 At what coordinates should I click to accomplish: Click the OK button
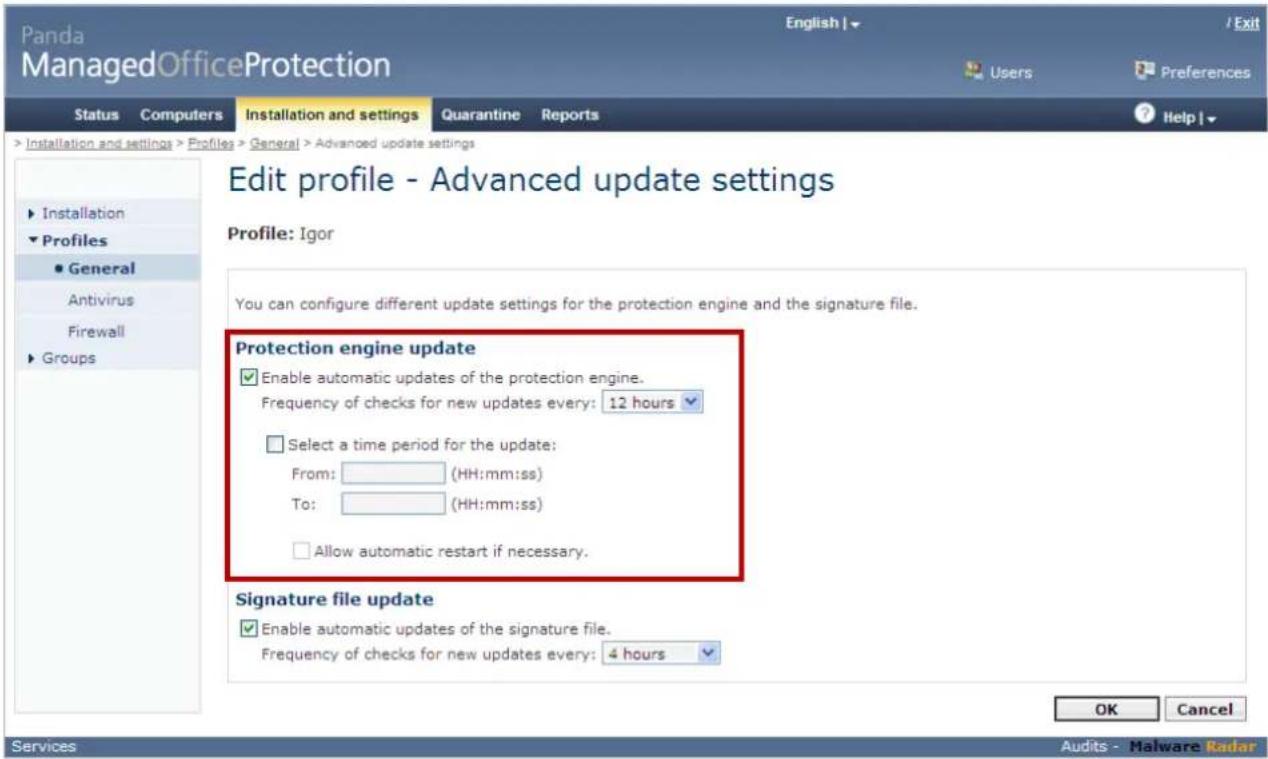click(1105, 708)
